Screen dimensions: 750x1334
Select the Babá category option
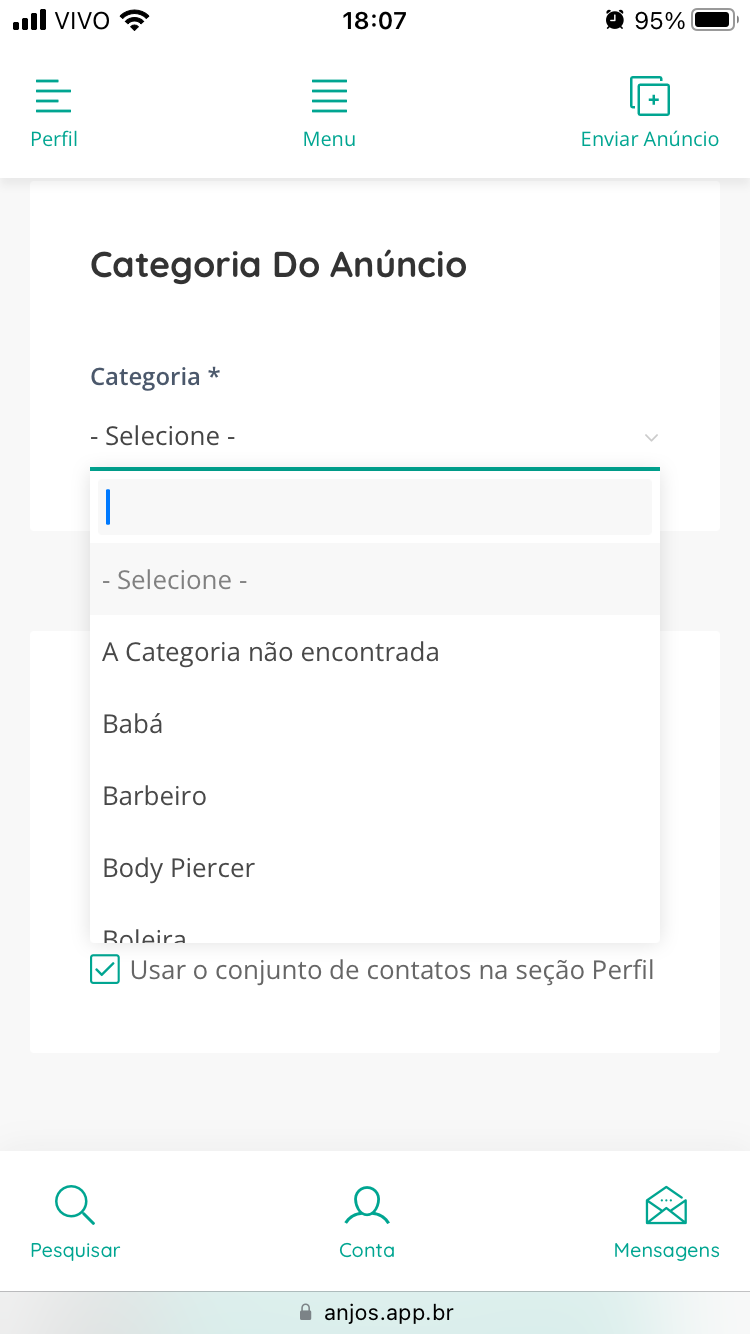(x=374, y=724)
